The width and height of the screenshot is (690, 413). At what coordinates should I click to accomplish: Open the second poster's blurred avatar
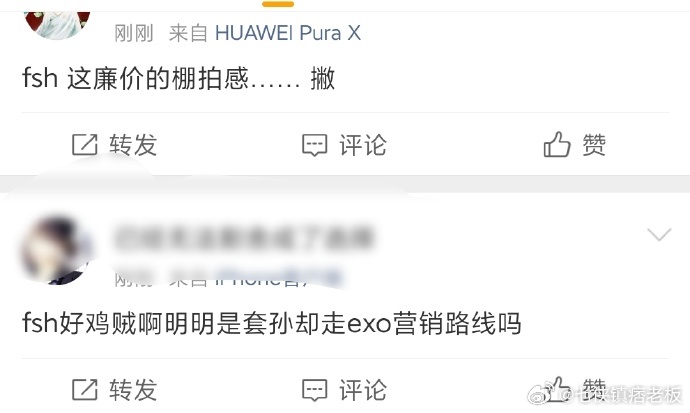tap(56, 249)
